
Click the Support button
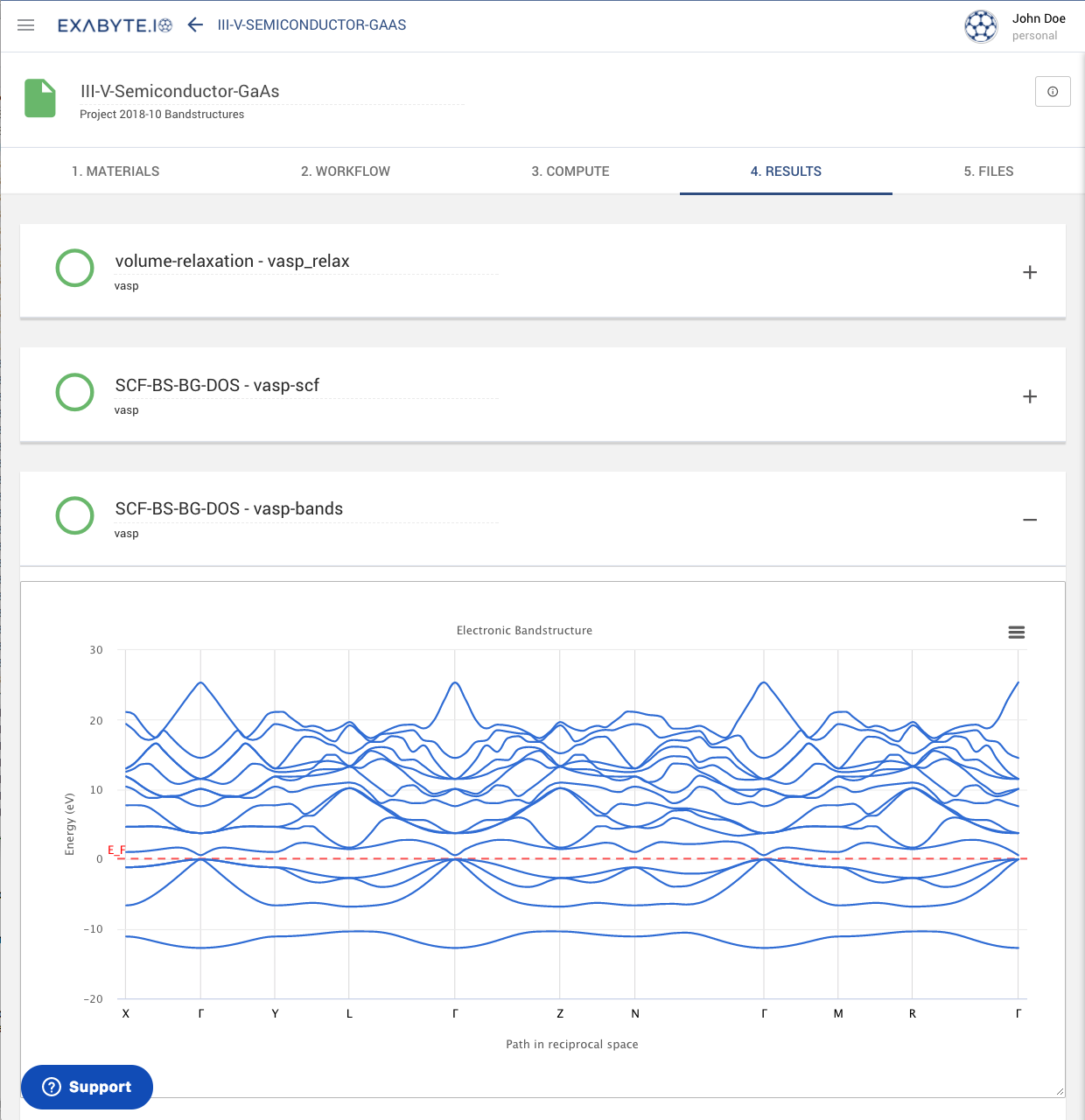coord(87,1087)
